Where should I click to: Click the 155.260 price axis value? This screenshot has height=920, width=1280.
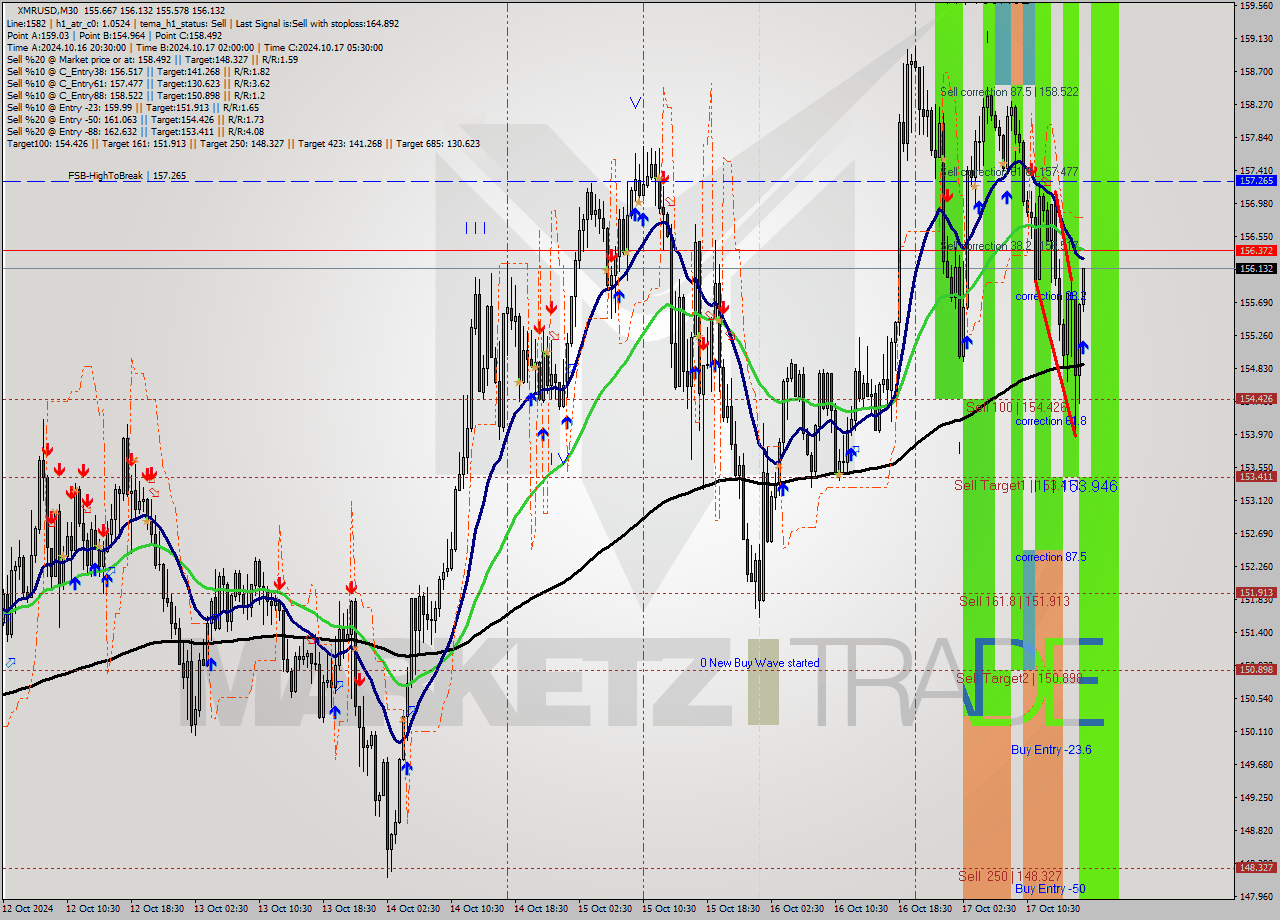tap(1256, 336)
